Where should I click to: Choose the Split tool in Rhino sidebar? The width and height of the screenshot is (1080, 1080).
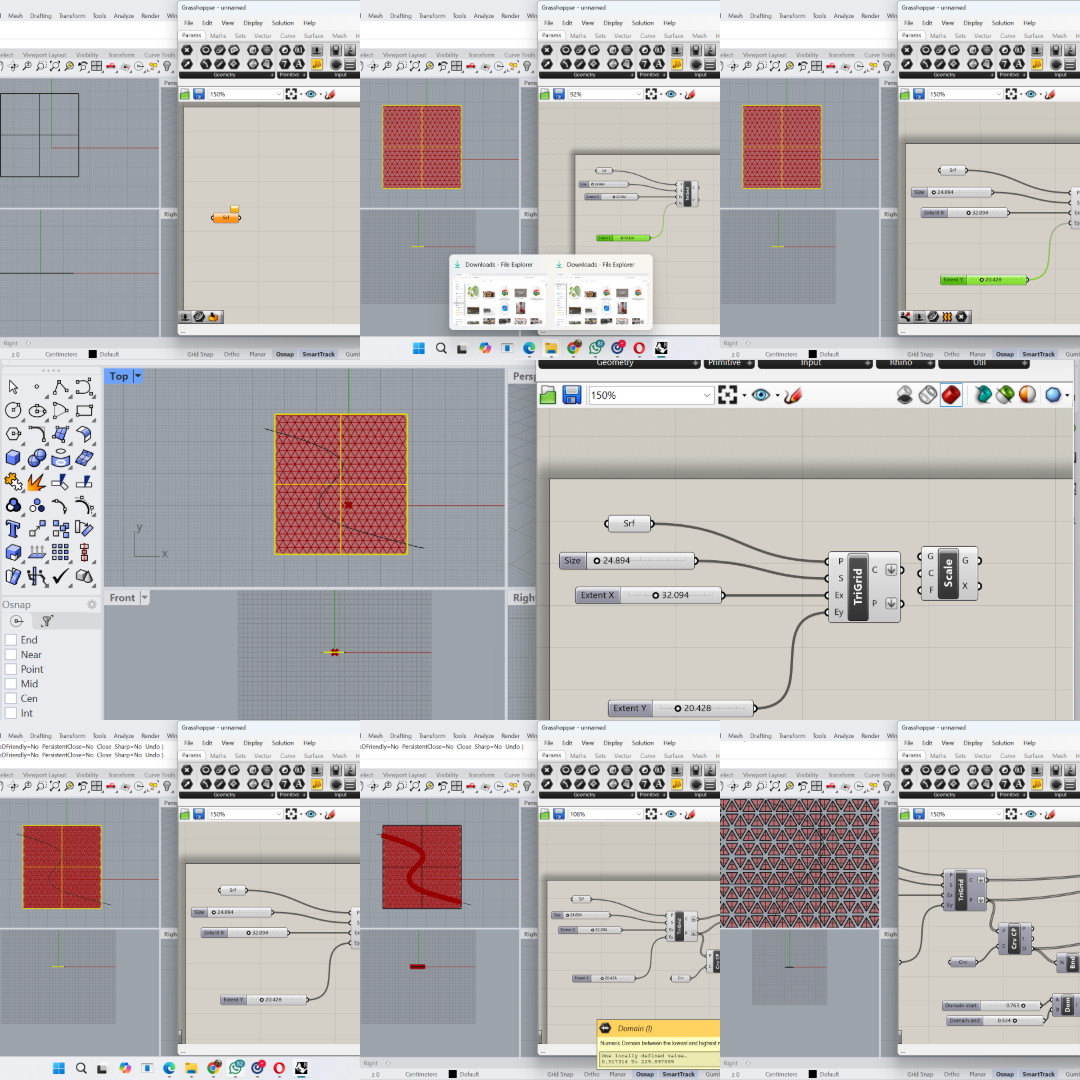(84, 481)
